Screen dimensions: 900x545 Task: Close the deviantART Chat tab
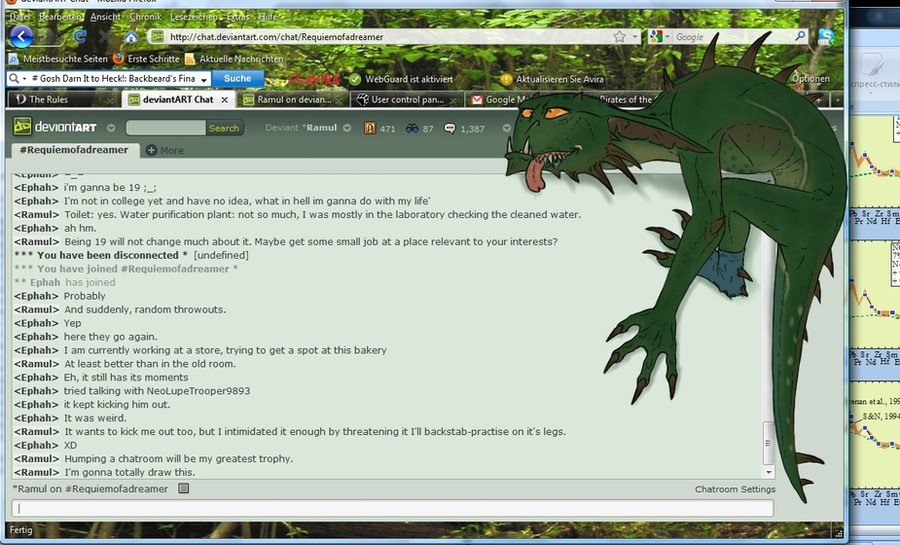(224, 100)
